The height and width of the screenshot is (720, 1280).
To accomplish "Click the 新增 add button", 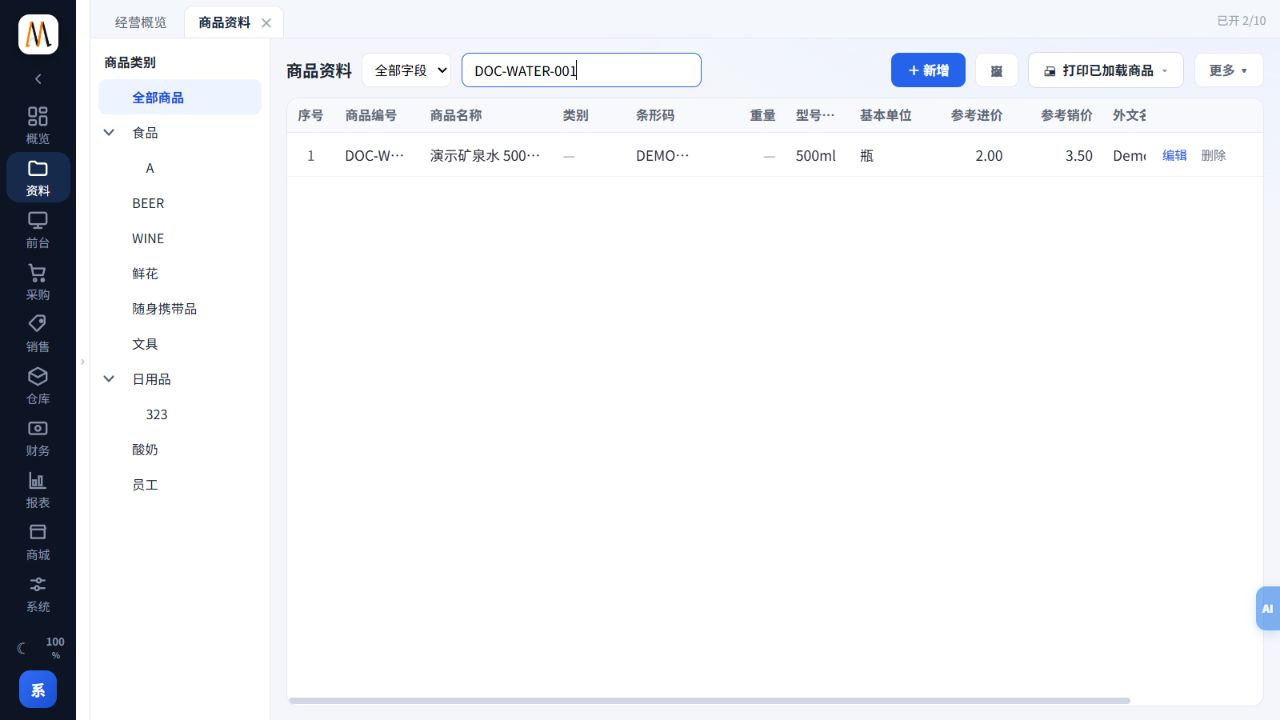I will pyautogui.click(x=928, y=70).
